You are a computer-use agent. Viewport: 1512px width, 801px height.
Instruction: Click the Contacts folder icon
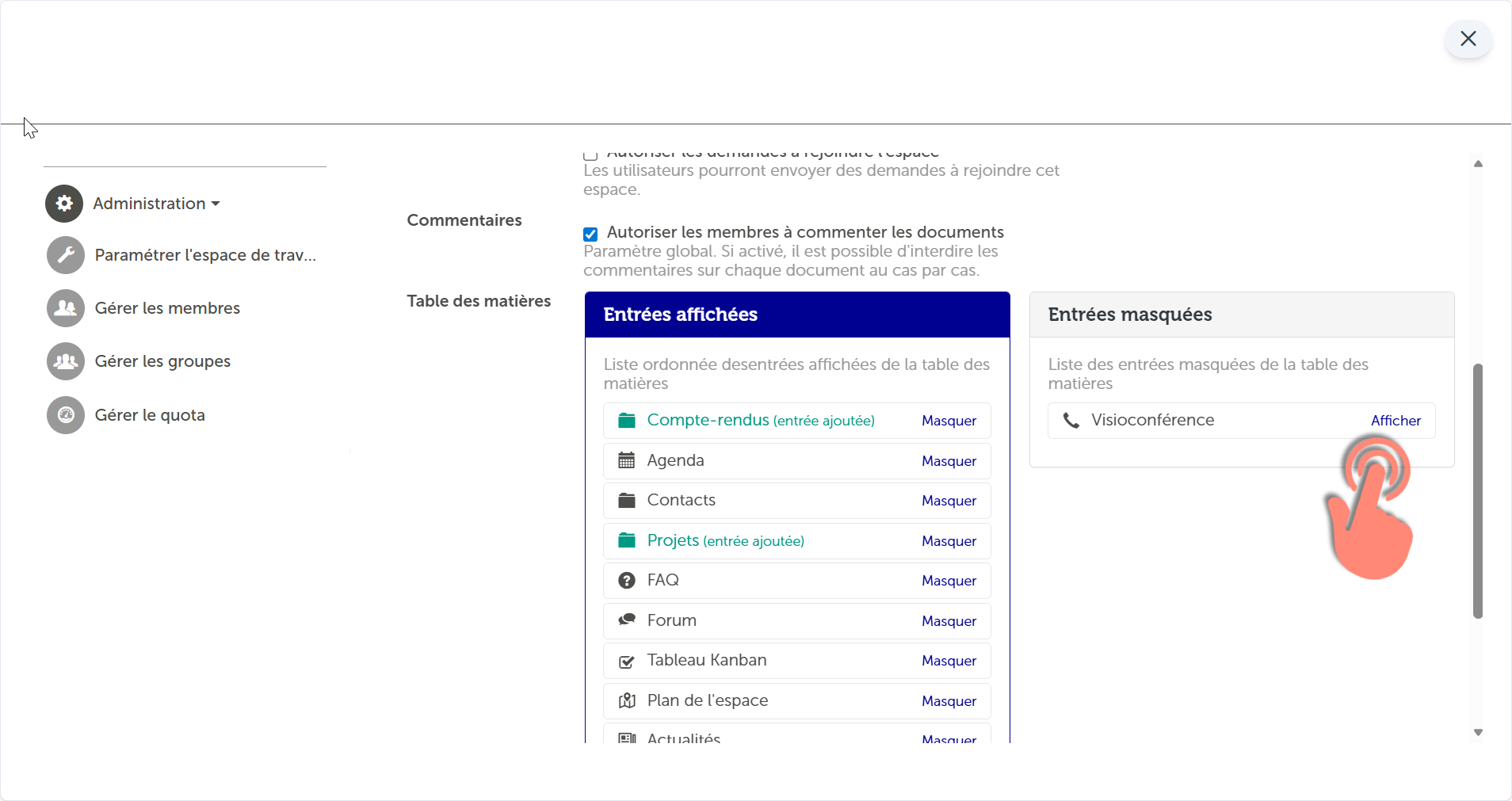click(627, 501)
